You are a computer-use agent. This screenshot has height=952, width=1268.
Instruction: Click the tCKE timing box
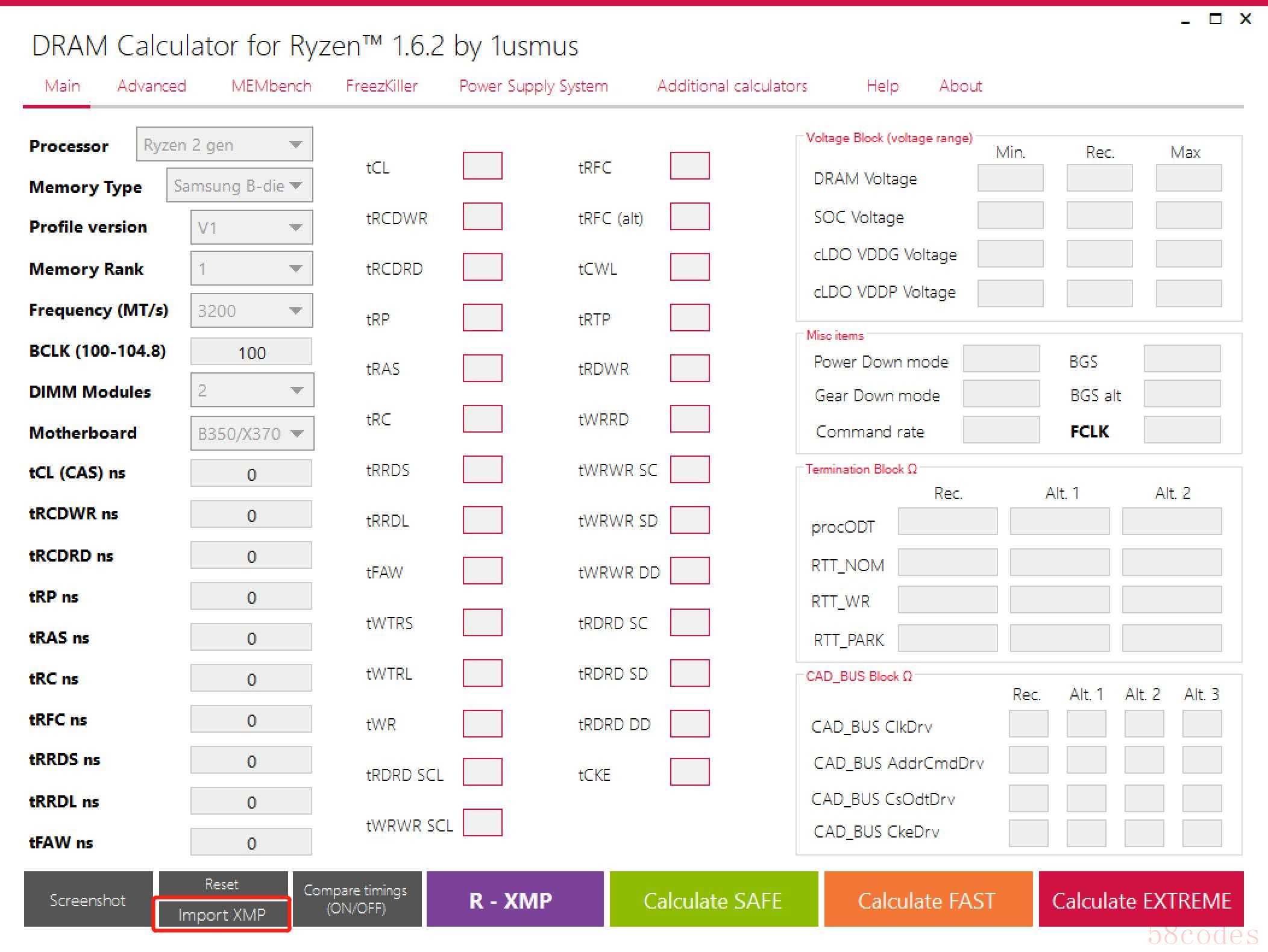[x=689, y=772]
